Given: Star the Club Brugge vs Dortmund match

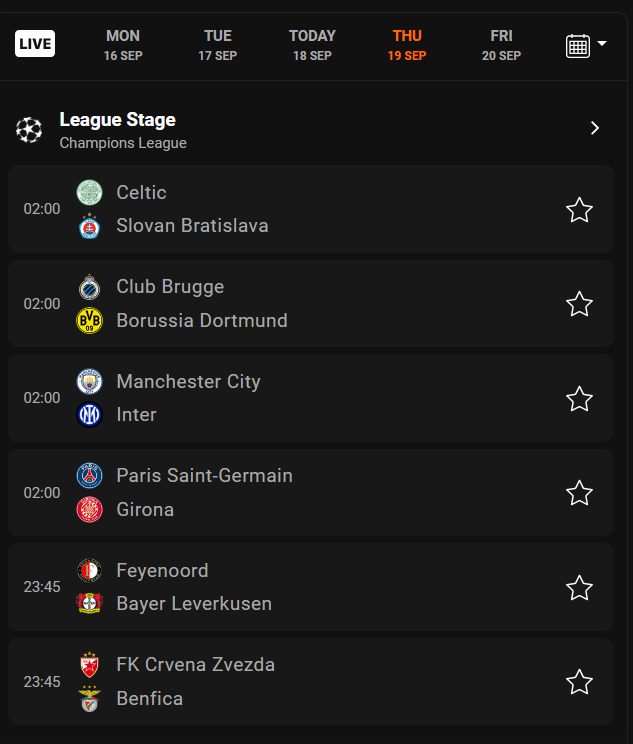Looking at the screenshot, I should 580,304.
